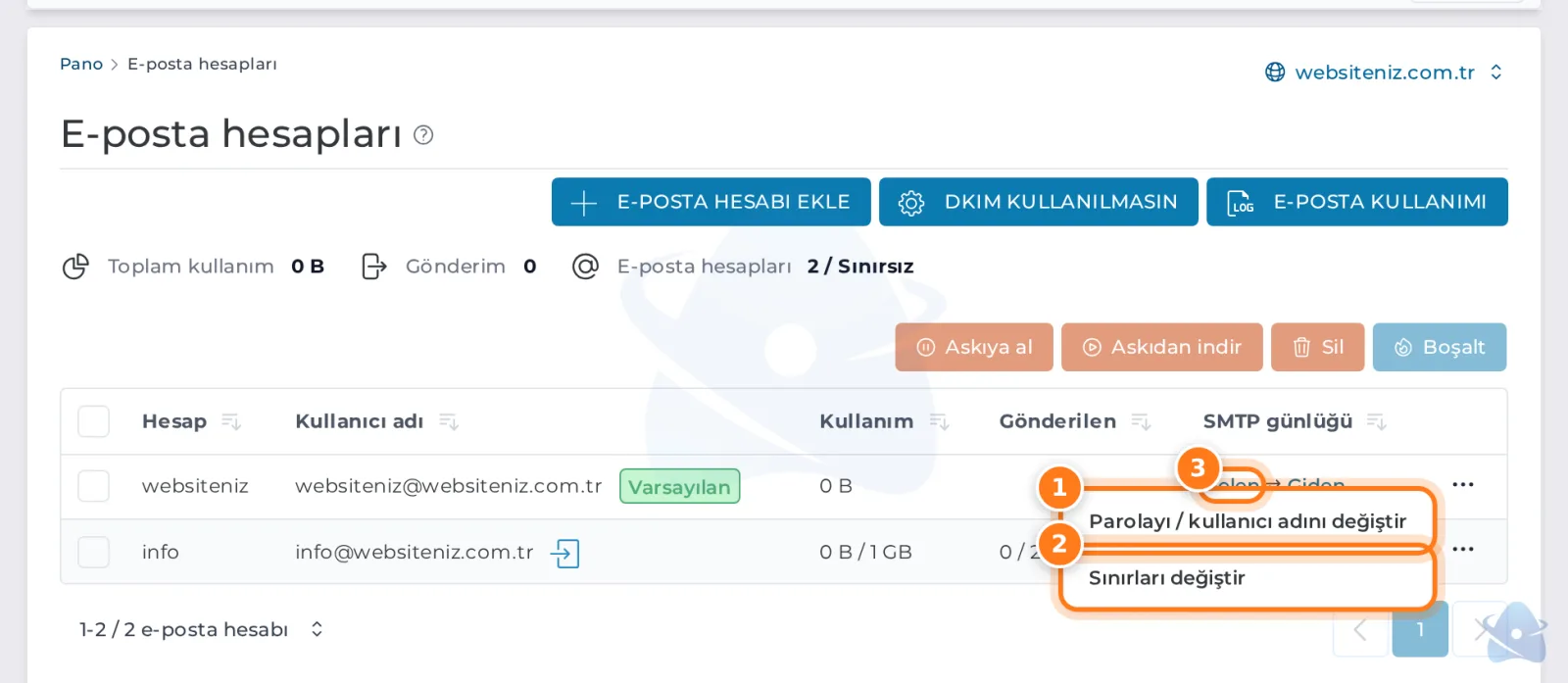This screenshot has width=1568, height=683.
Task: Click the previous page arrow in pagination
Action: pos(1360,629)
